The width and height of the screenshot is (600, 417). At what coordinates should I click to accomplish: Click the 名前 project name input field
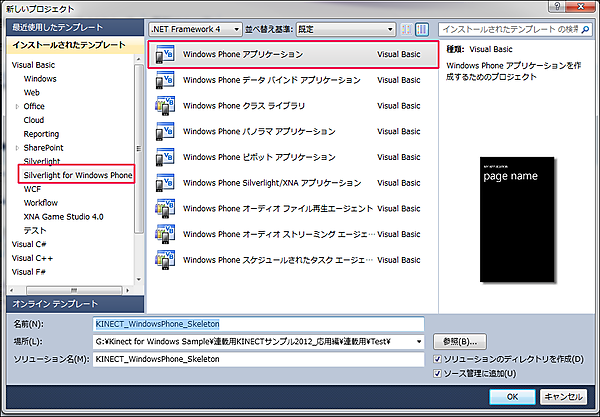coord(258,324)
